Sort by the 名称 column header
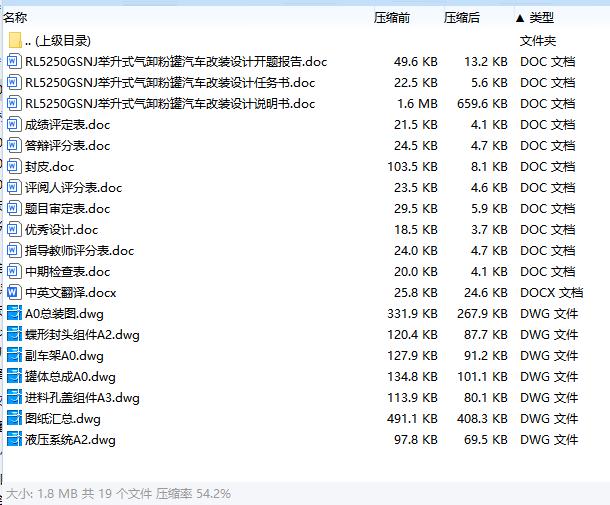The height and width of the screenshot is (505, 610). [15, 18]
